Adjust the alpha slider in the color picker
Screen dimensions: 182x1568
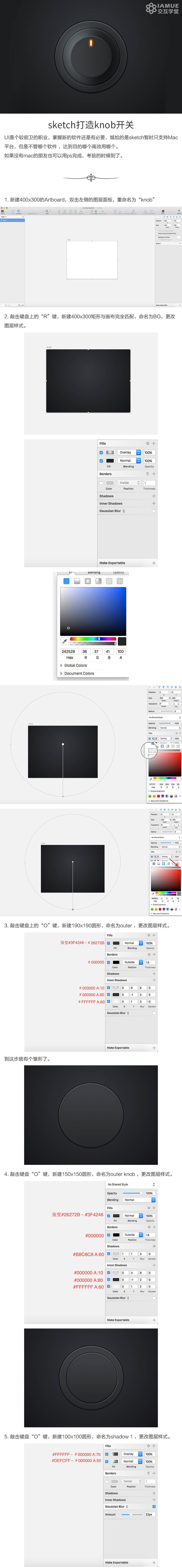[x=93, y=643]
